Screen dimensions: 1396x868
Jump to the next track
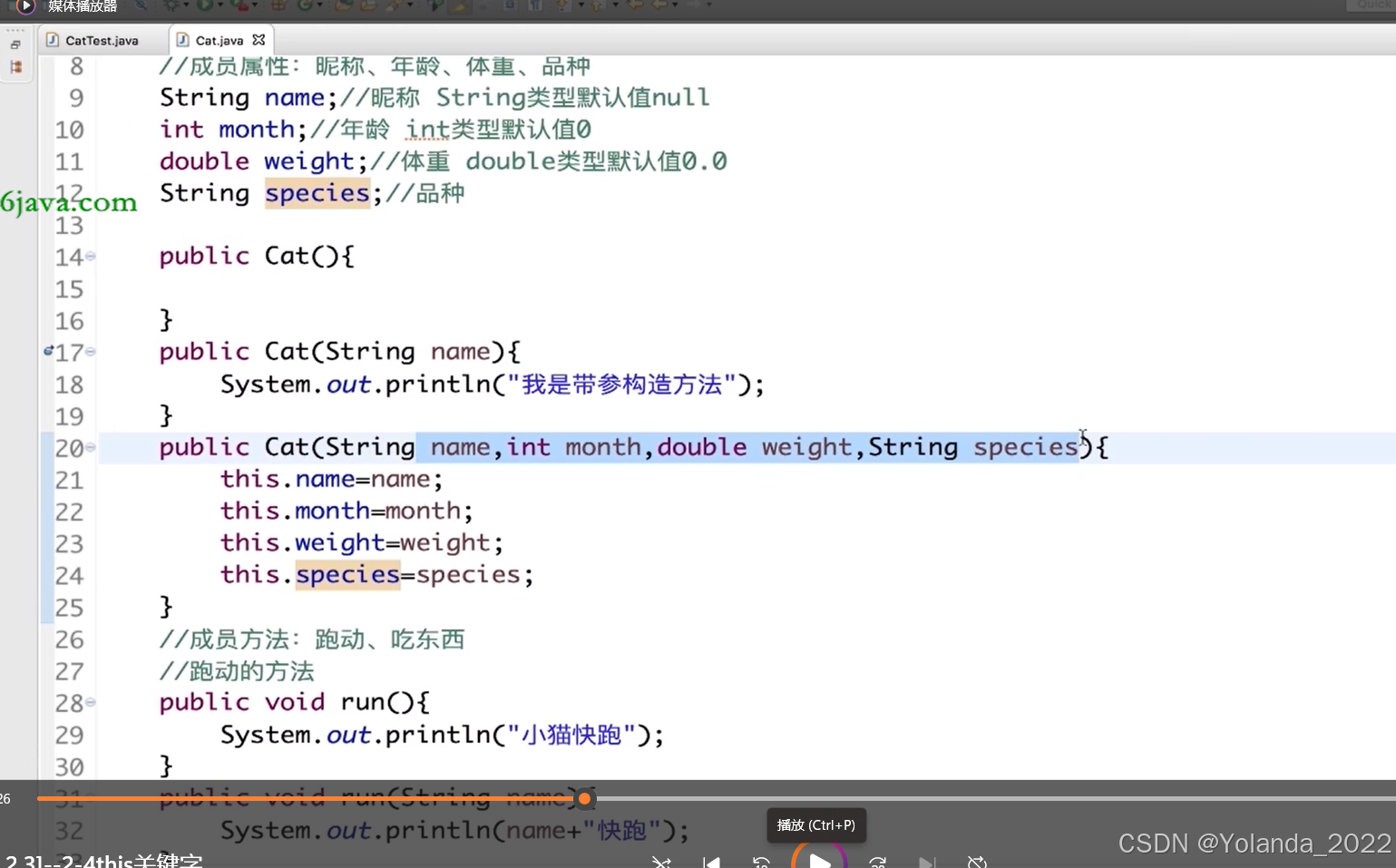926,861
